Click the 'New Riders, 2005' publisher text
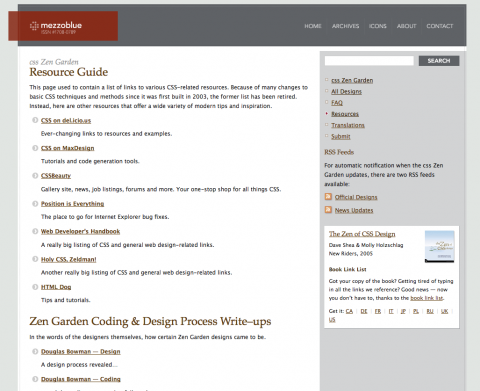The image size is (480, 391). pyautogui.click(x=351, y=254)
